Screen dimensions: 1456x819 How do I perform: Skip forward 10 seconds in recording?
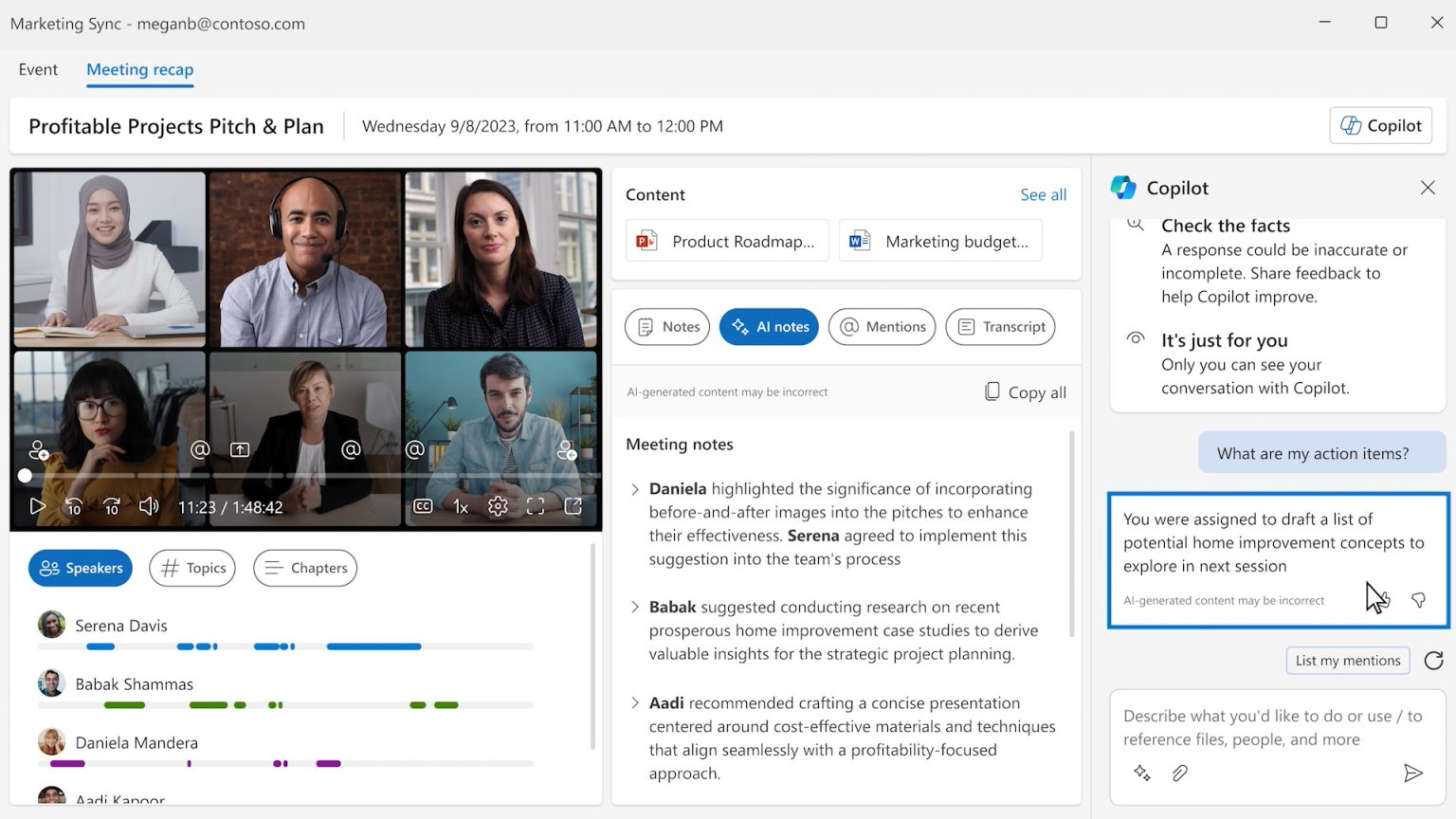tap(111, 506)
